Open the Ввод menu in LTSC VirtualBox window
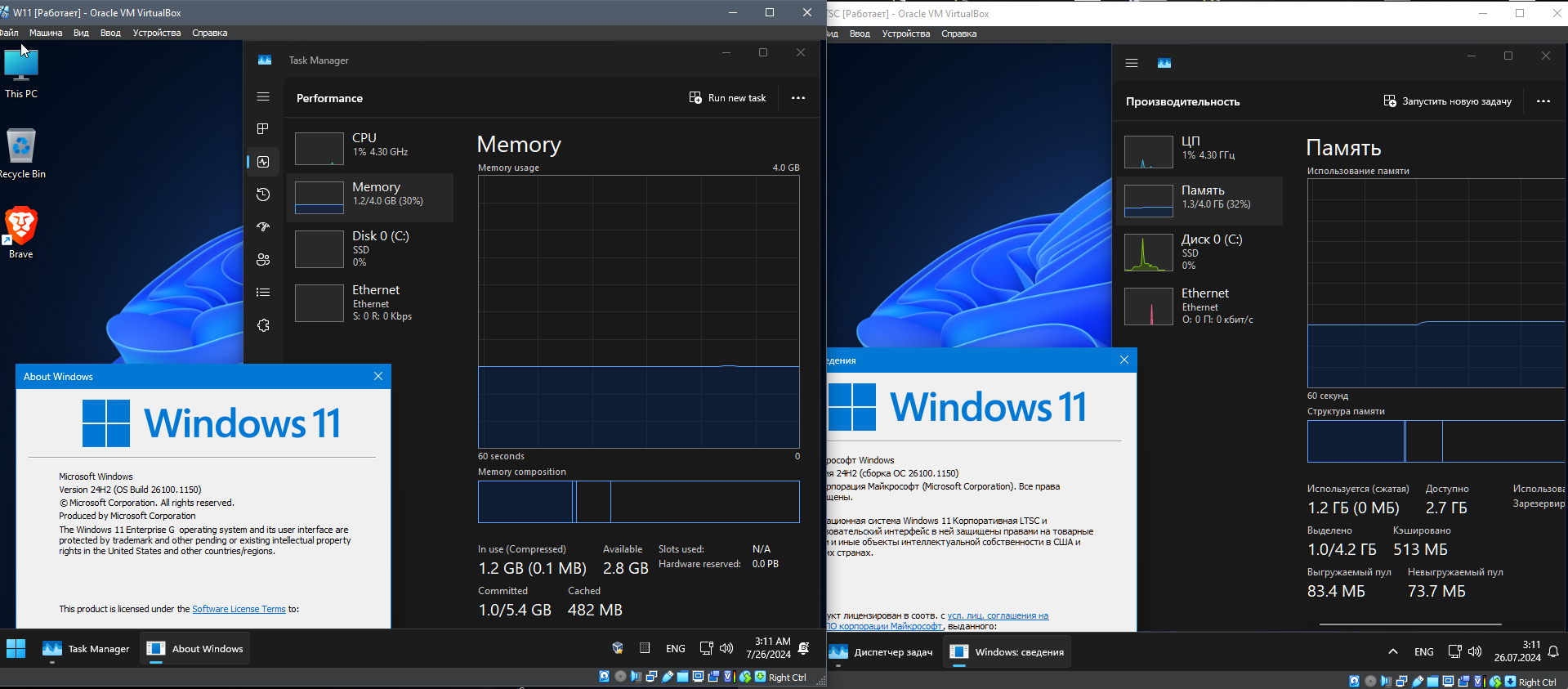The image size is (1568, 689). tap(860, 34)
